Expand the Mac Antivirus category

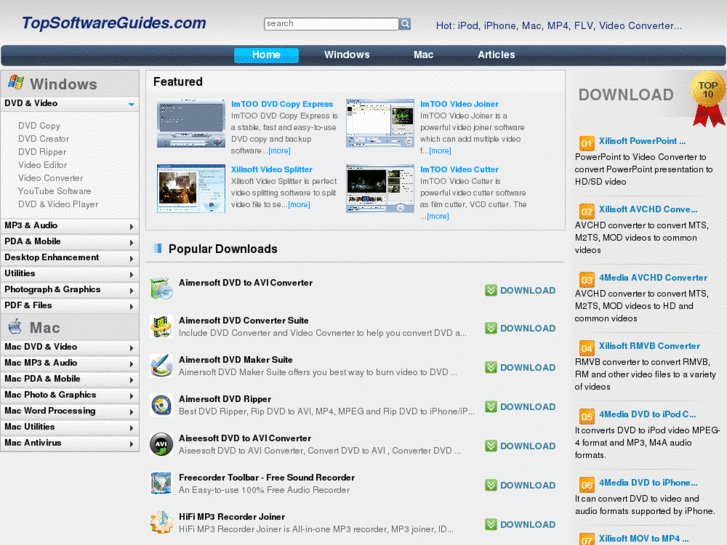[x=70, y=443]
